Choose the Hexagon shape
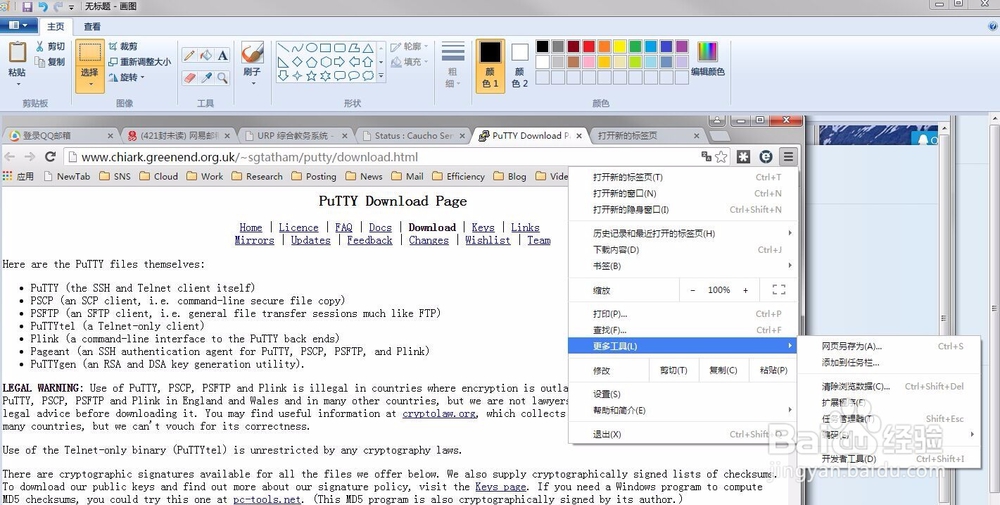The height and width of the screenshot is (505, 1000). coord(325,62)
